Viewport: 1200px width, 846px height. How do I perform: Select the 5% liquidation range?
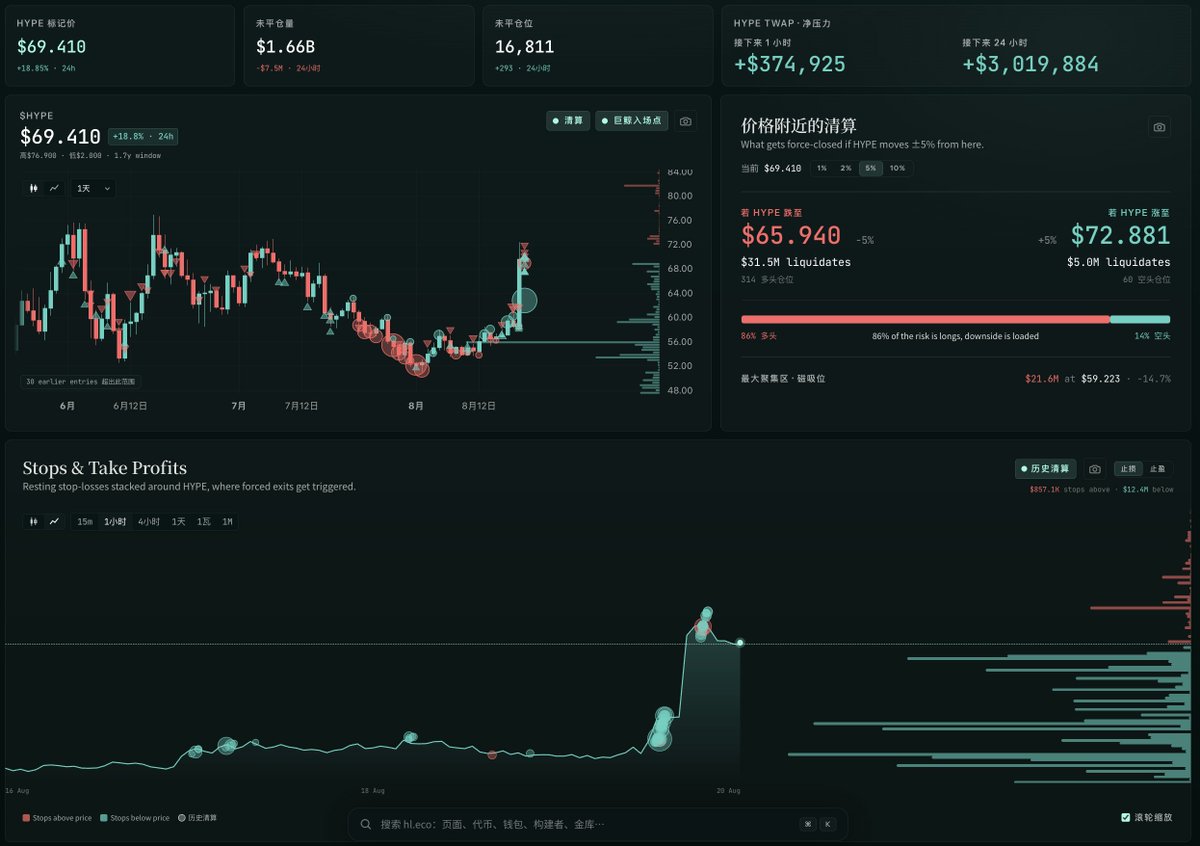click(870, 168)
